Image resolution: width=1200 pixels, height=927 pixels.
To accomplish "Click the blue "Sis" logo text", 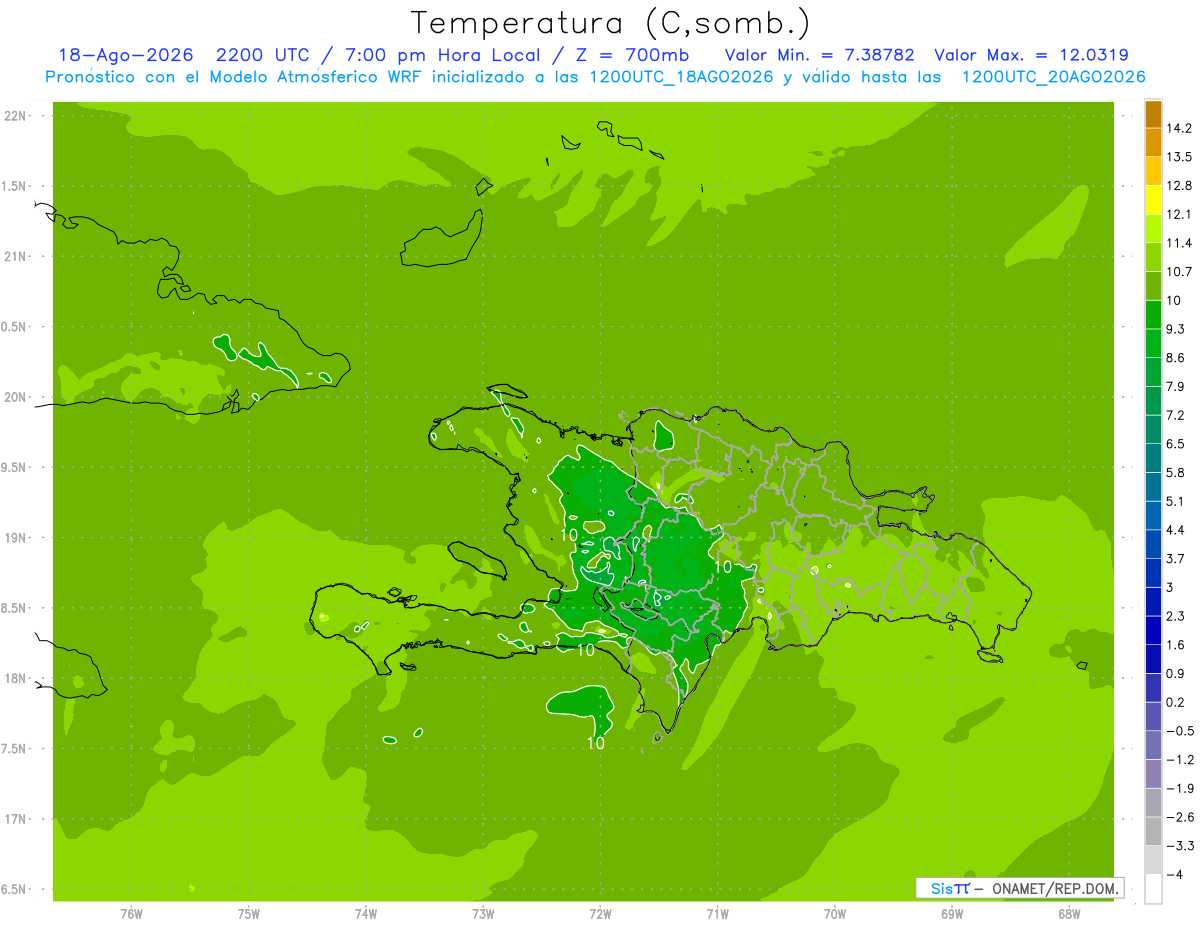I will click(x=940, y=888).
